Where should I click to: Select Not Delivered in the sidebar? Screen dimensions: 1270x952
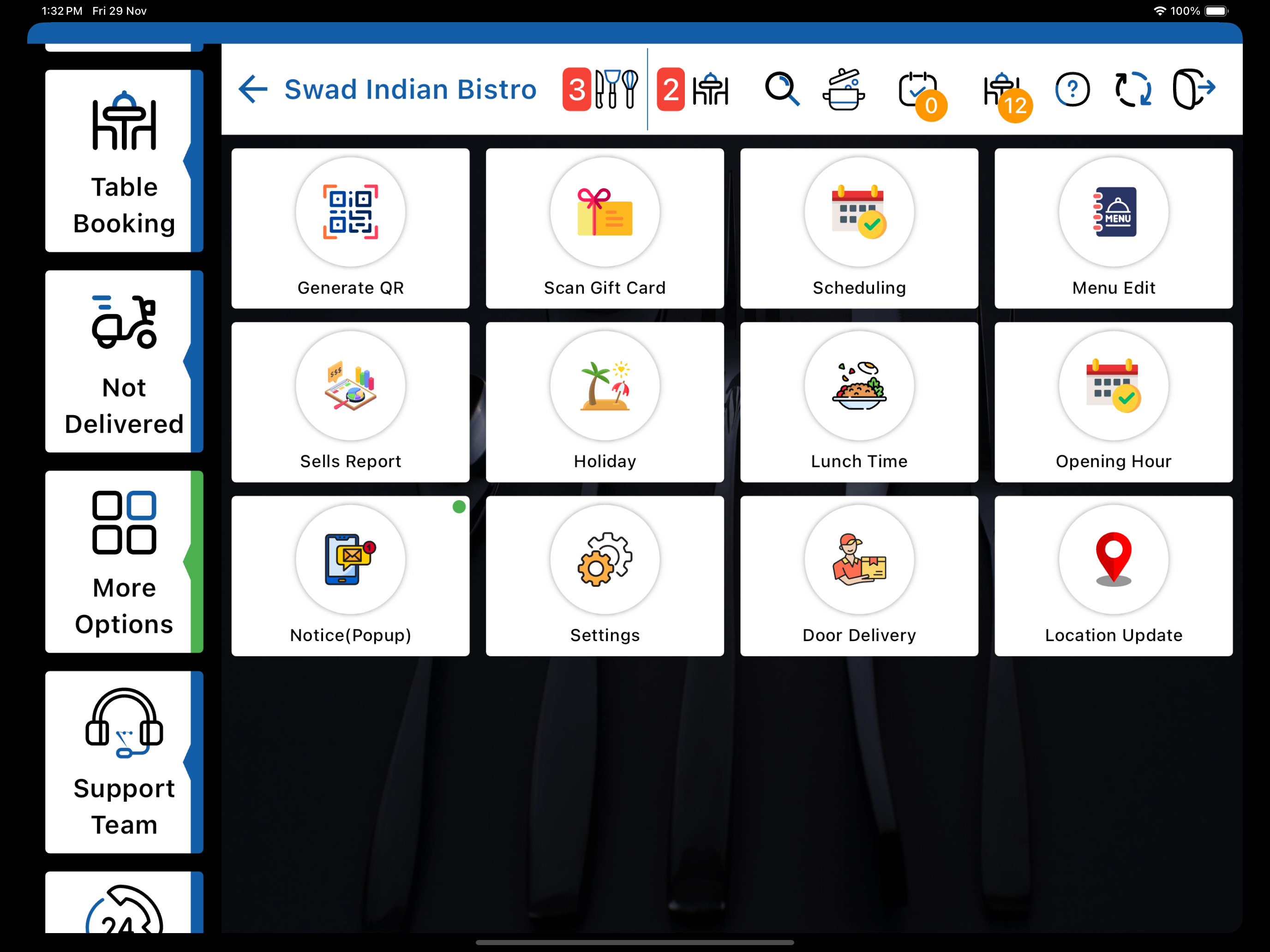pos(124,361)
